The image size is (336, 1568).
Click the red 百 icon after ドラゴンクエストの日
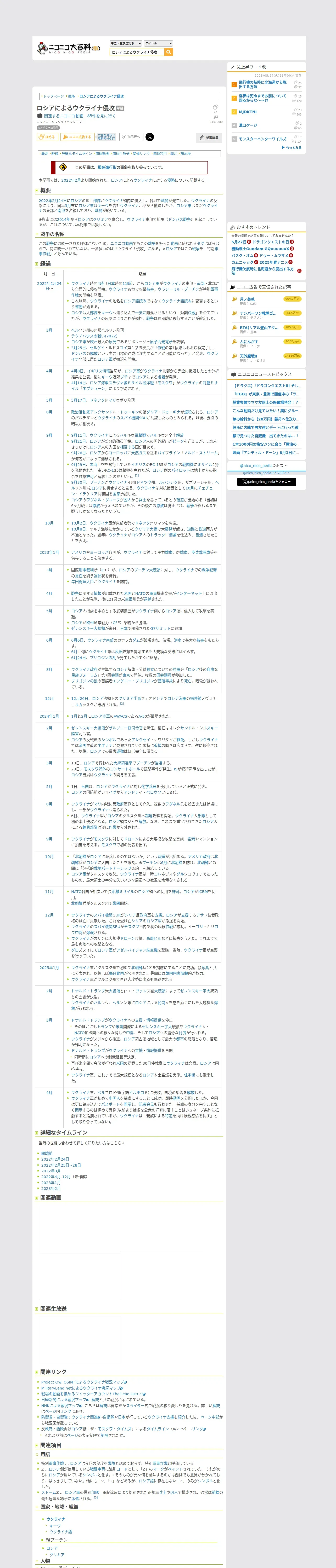[x=292, y=242]
